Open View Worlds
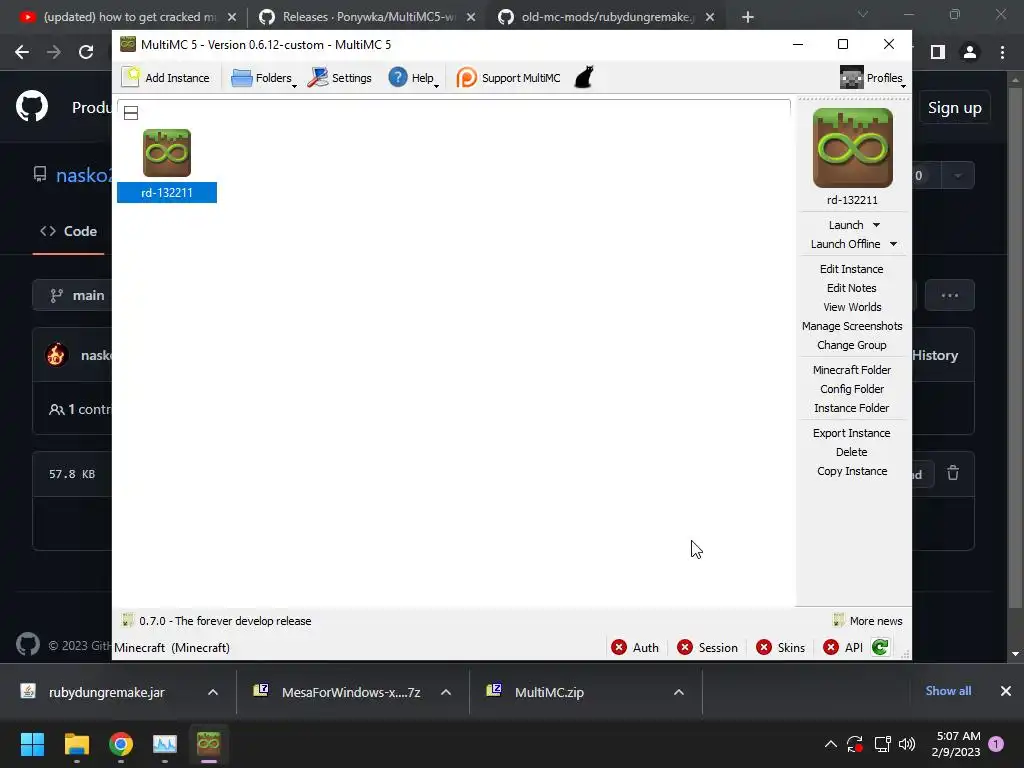Screen dimensions: 1024x768 [852, 307]
